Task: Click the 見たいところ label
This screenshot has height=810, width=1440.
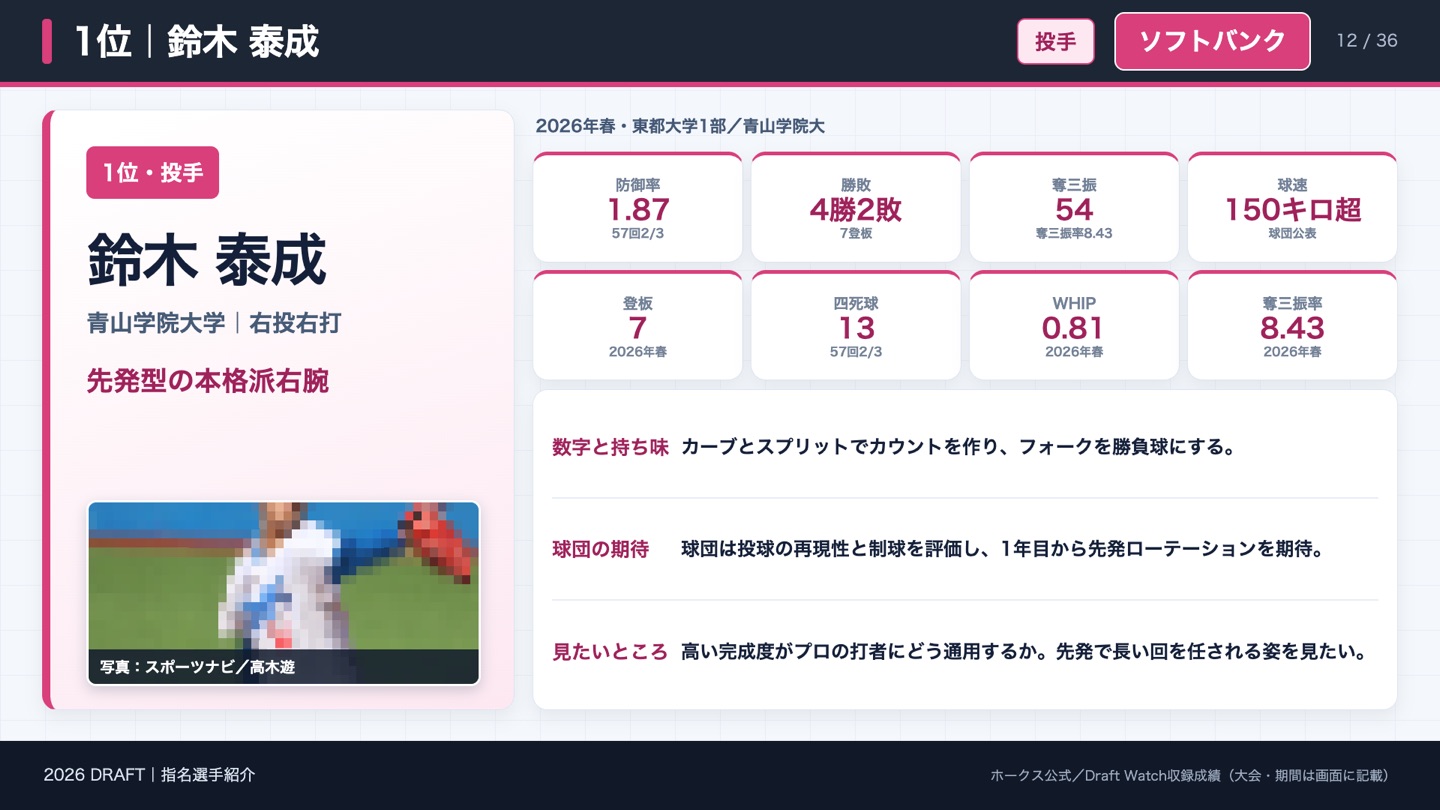Action: [610, 652]
